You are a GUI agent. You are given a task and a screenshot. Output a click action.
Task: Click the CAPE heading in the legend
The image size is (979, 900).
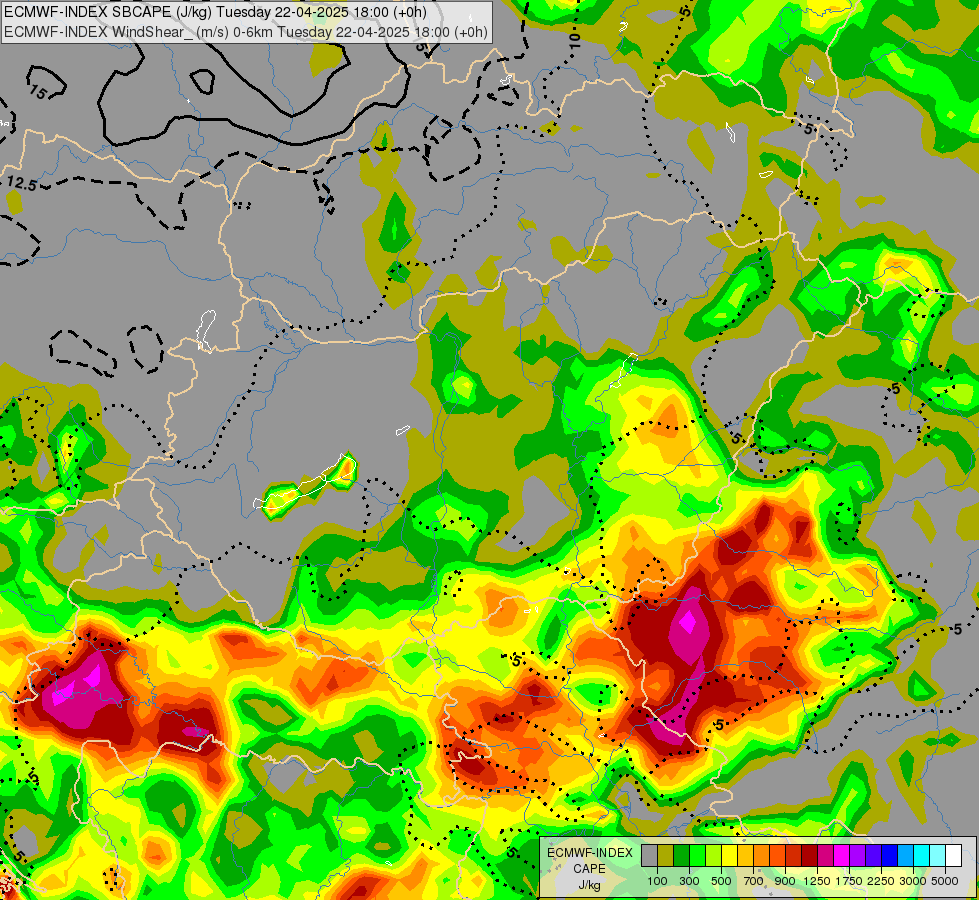click(589, 869)
